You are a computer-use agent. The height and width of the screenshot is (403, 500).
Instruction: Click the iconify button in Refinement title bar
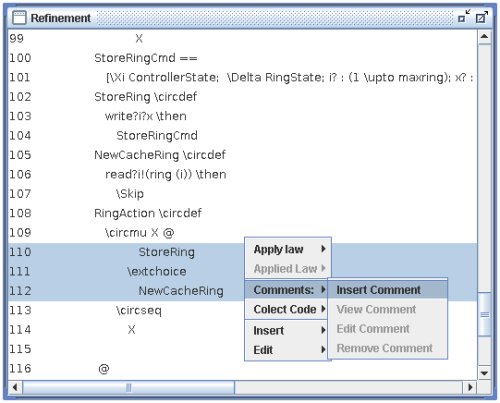click(x=464, y=16)
